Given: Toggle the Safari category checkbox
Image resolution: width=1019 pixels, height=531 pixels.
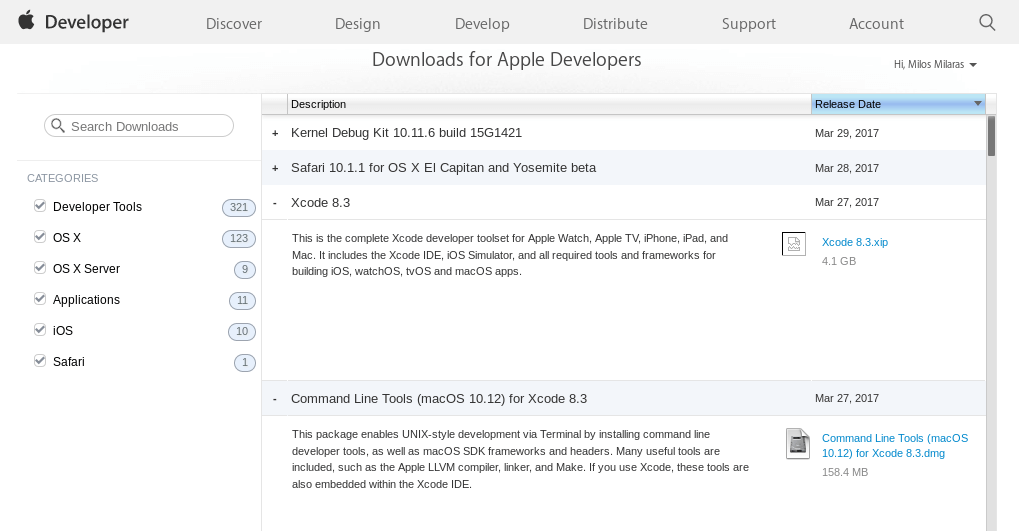Looking at the screenshot, I should 40,361.
